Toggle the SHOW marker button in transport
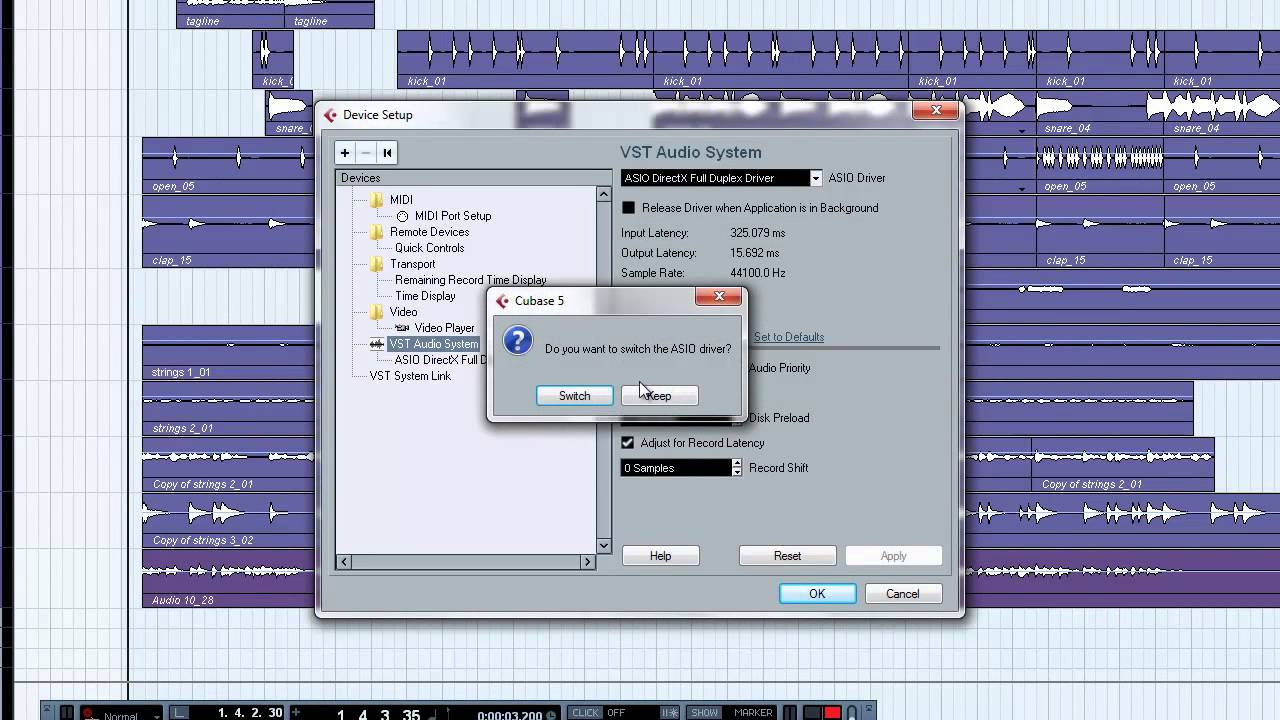Screen dimensions: 1280x720 coord(704,713)
